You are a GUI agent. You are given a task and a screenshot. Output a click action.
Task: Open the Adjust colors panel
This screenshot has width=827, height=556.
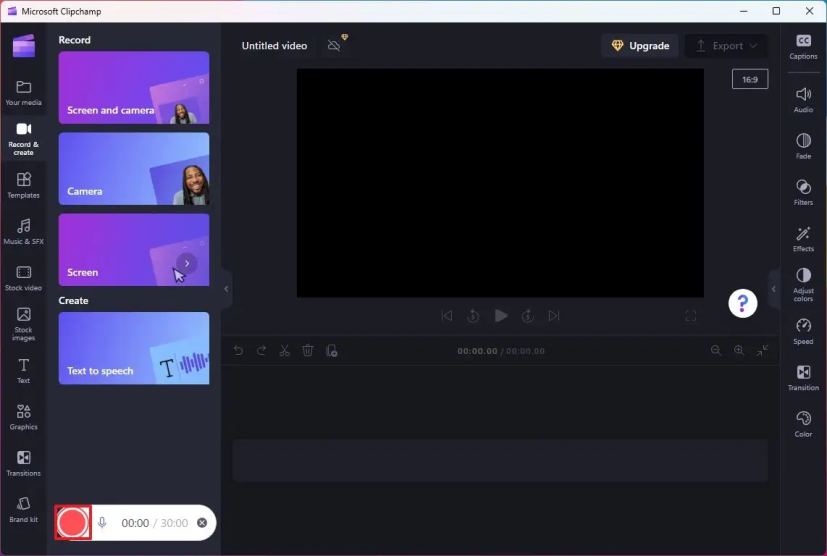click(803, 285)
